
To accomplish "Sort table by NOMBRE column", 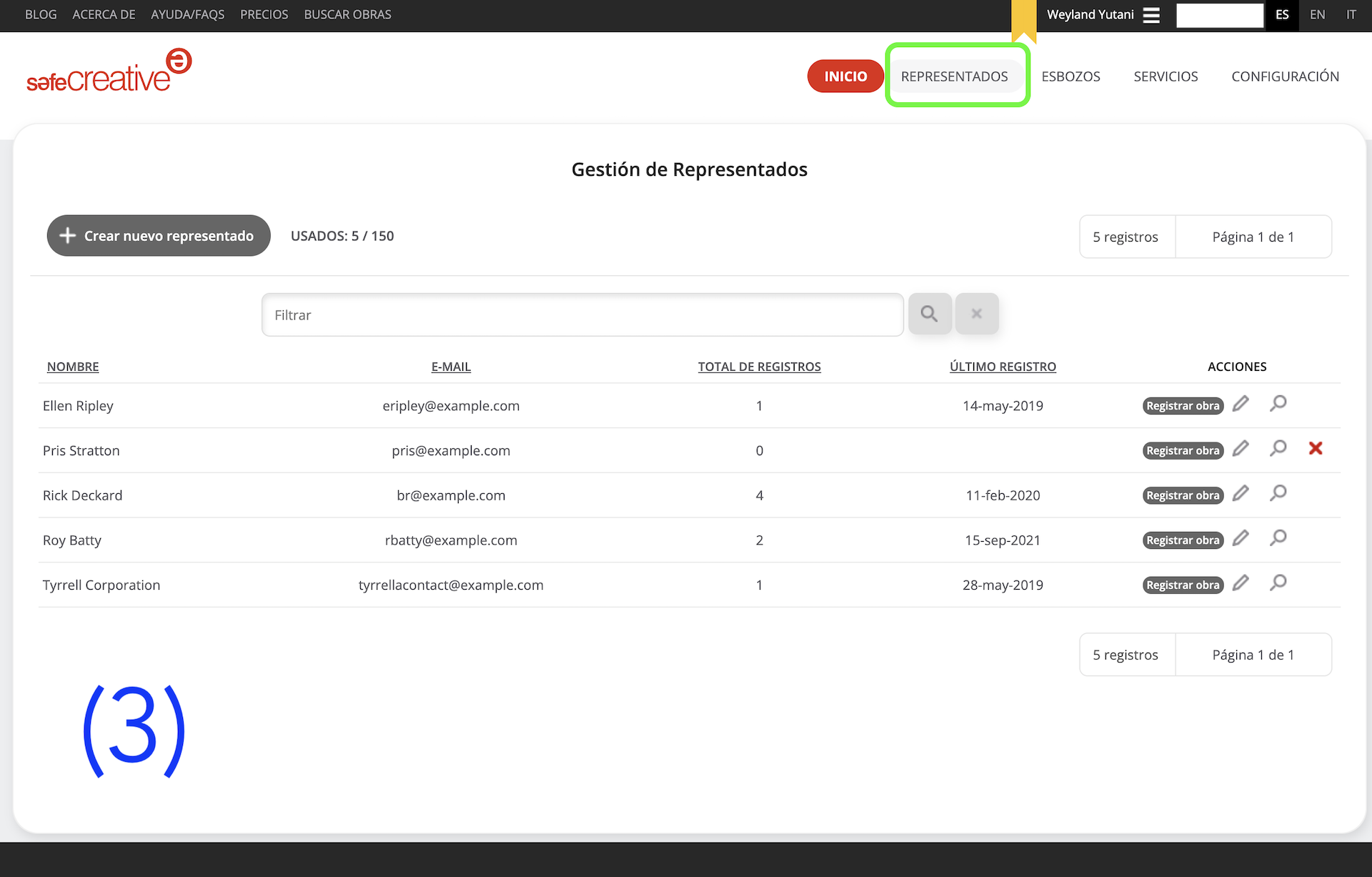I will coord(73,367).
